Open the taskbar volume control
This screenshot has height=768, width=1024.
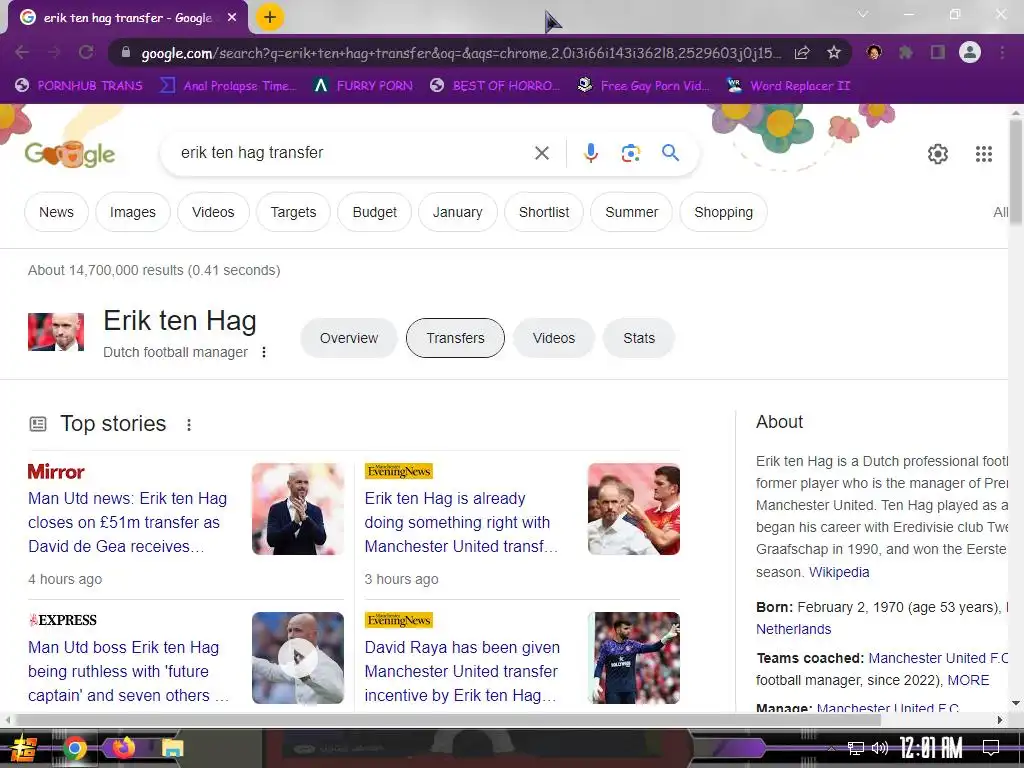[x=880, y=748]
